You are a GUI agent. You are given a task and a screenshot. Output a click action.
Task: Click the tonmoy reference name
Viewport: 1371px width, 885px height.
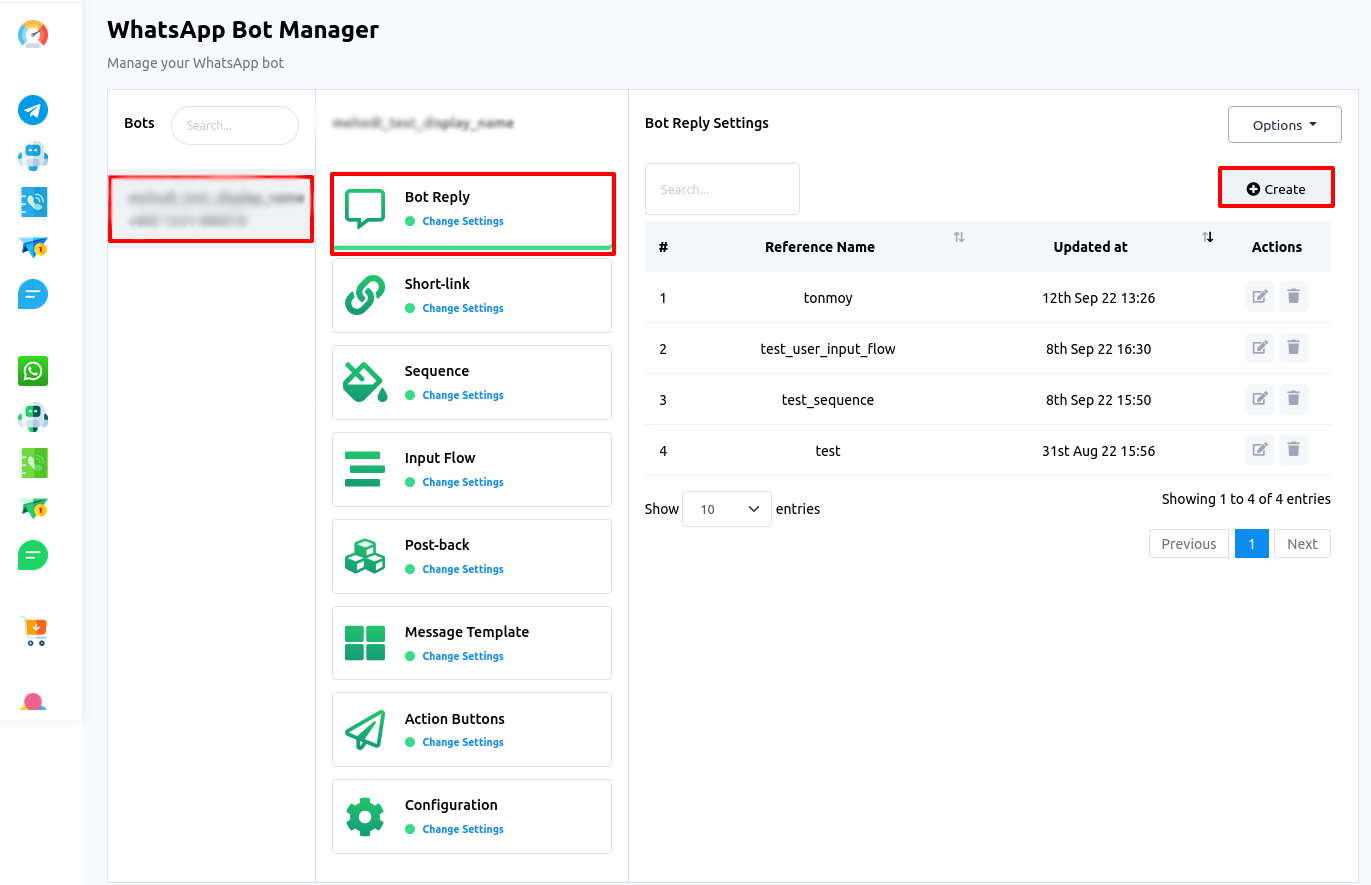pos(828,298)
